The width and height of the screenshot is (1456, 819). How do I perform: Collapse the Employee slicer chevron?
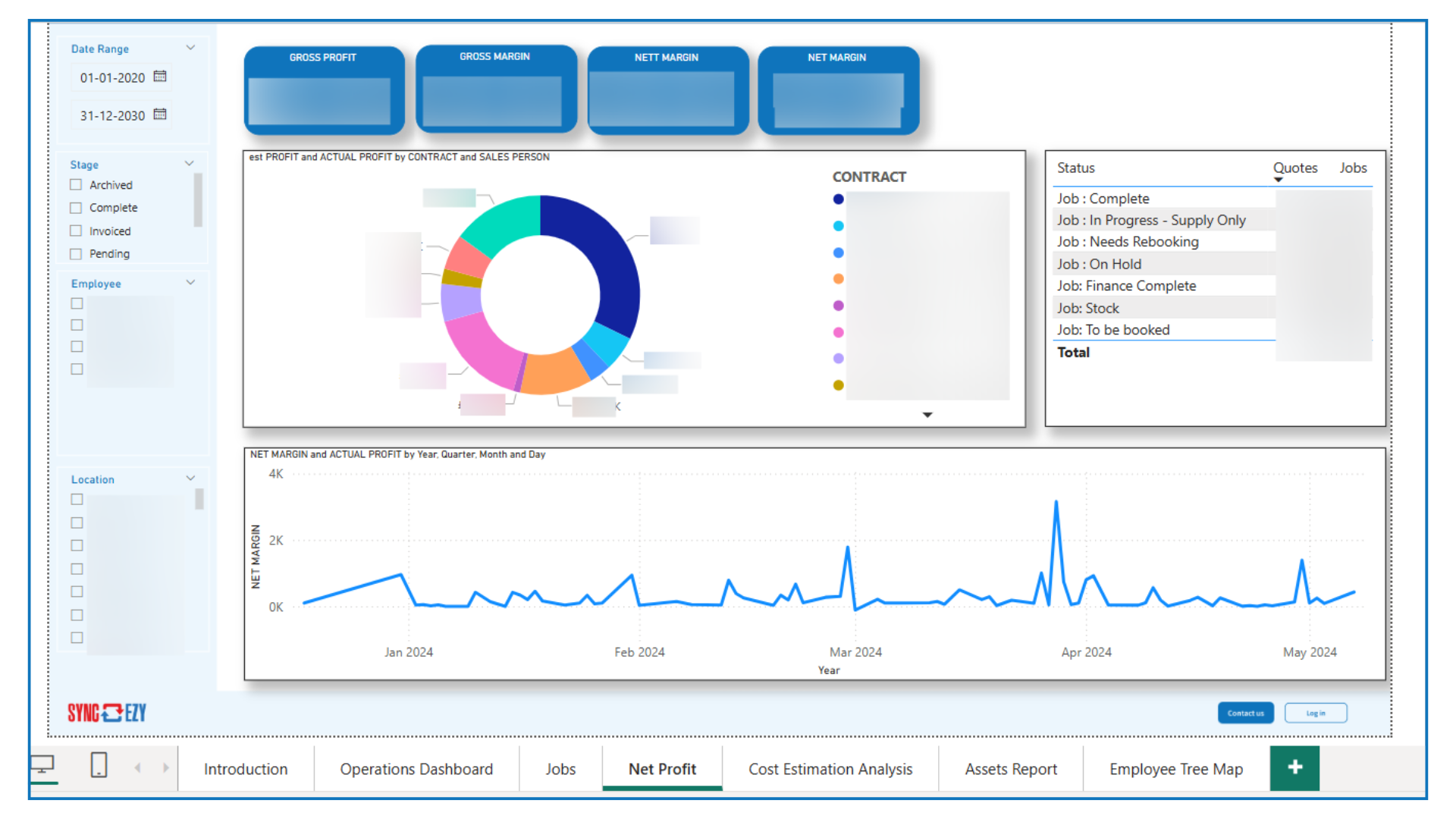(x=190, y=283)
